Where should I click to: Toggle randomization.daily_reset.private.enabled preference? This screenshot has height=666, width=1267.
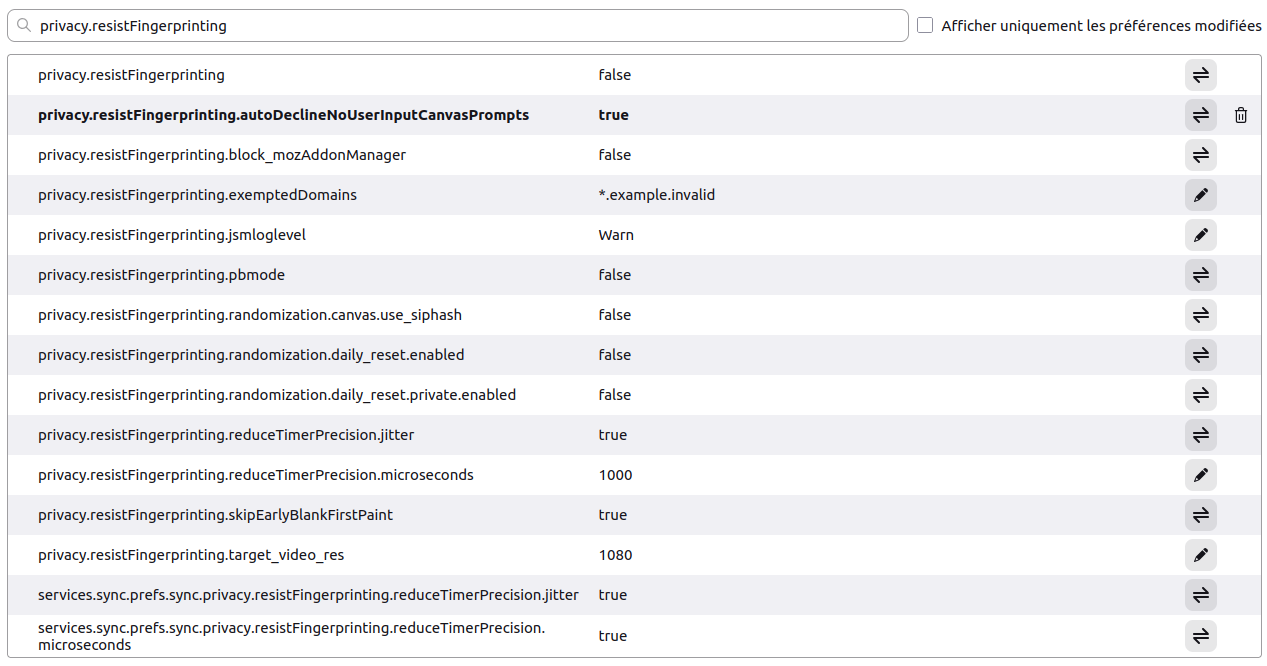point(1200,395)
